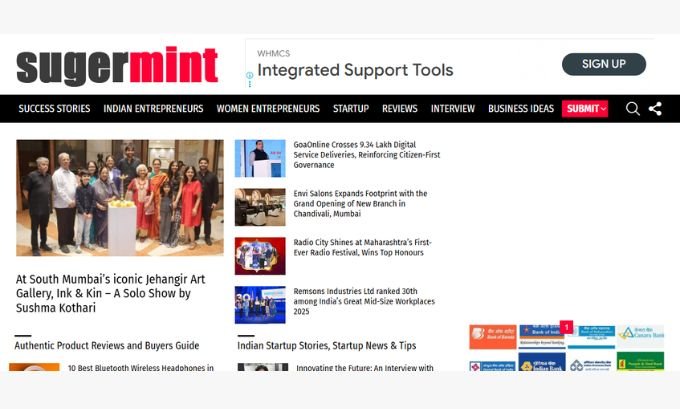Open Authentic Product Reviews and Buyers Guide section
This screenshot has height=409, width=680.
click(107, 346)
